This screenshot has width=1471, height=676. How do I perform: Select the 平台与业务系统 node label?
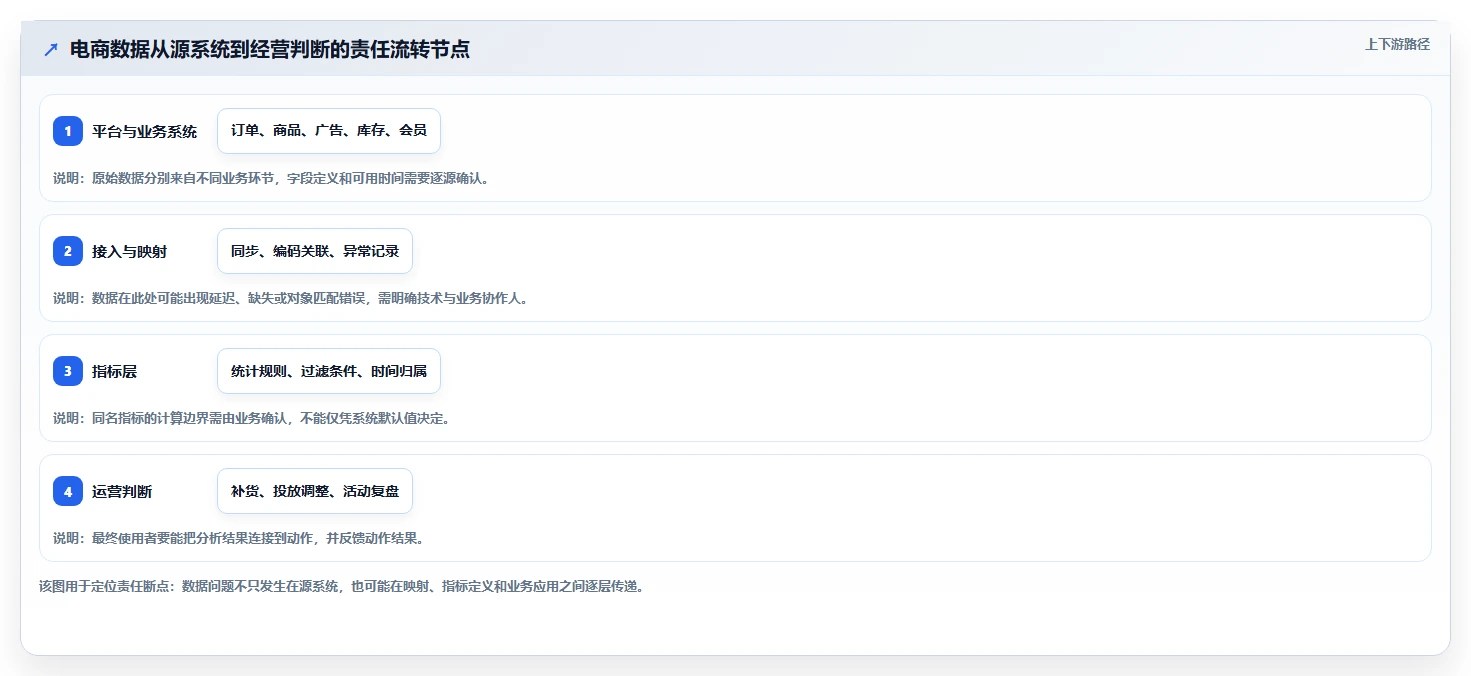point(145,131)
